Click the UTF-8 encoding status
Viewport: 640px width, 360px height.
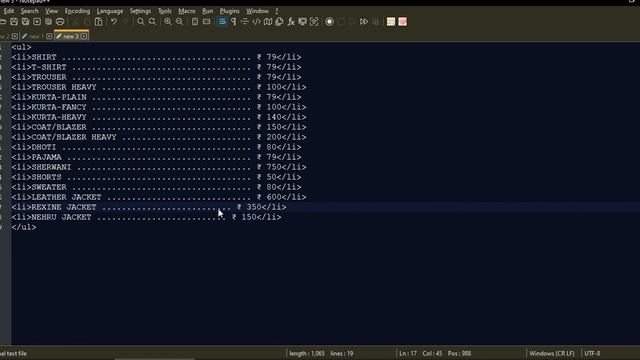[592, 353]
